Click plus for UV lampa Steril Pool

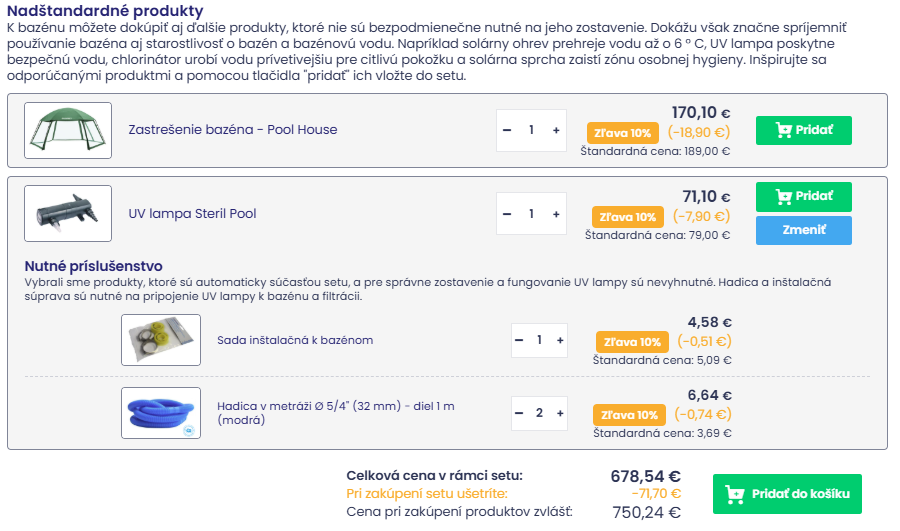point(555,214)
